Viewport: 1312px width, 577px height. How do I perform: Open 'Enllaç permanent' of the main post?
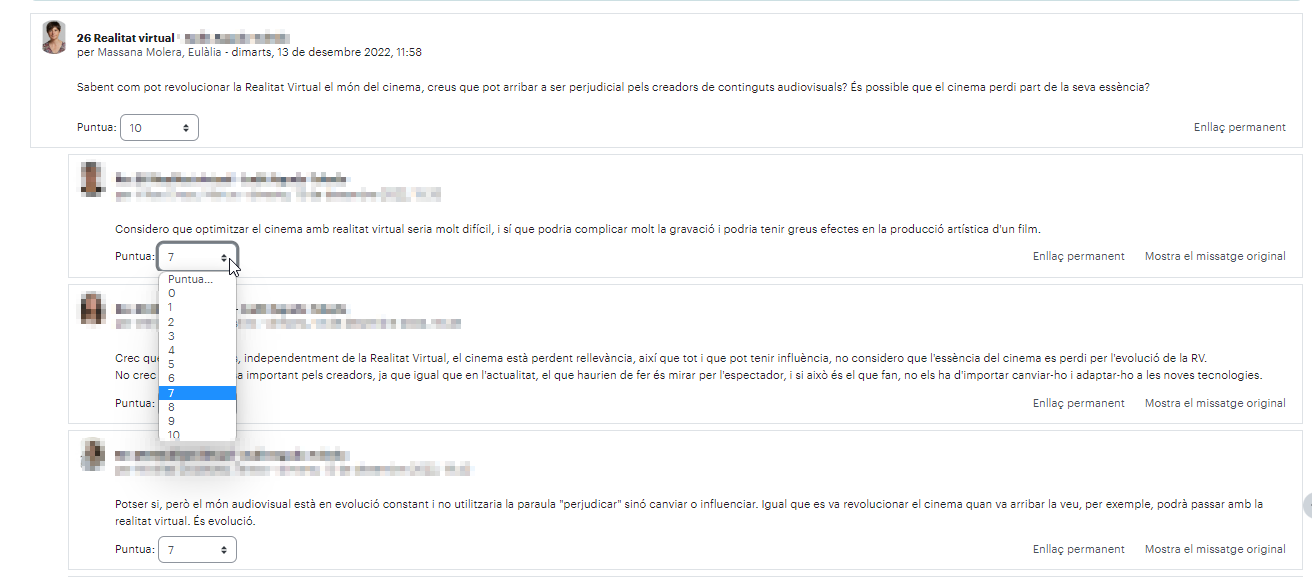1239,127
